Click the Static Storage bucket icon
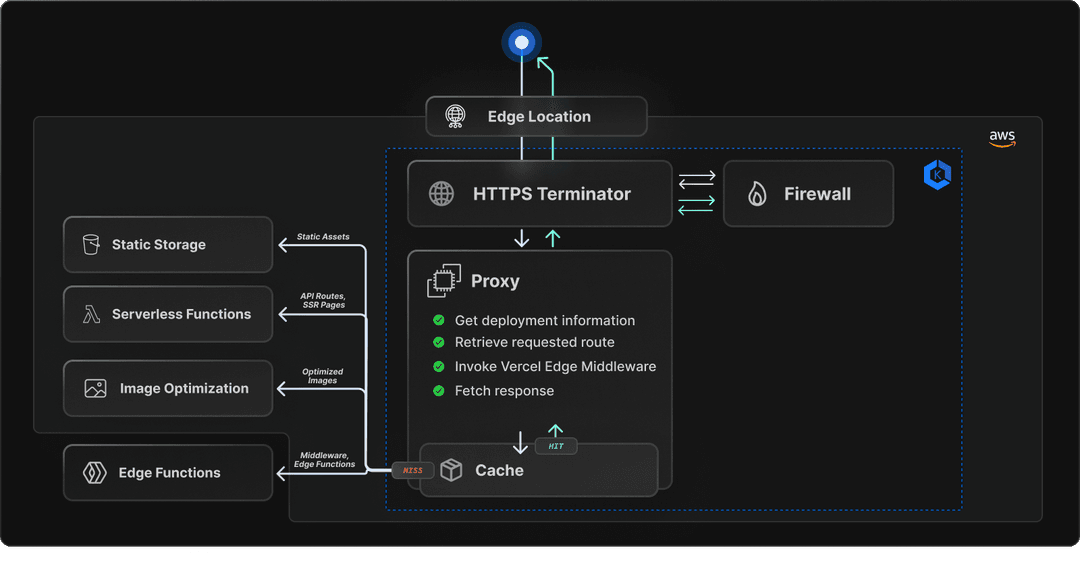Image resolution: width=1080 pixels, height=562 pixels. 91,244
